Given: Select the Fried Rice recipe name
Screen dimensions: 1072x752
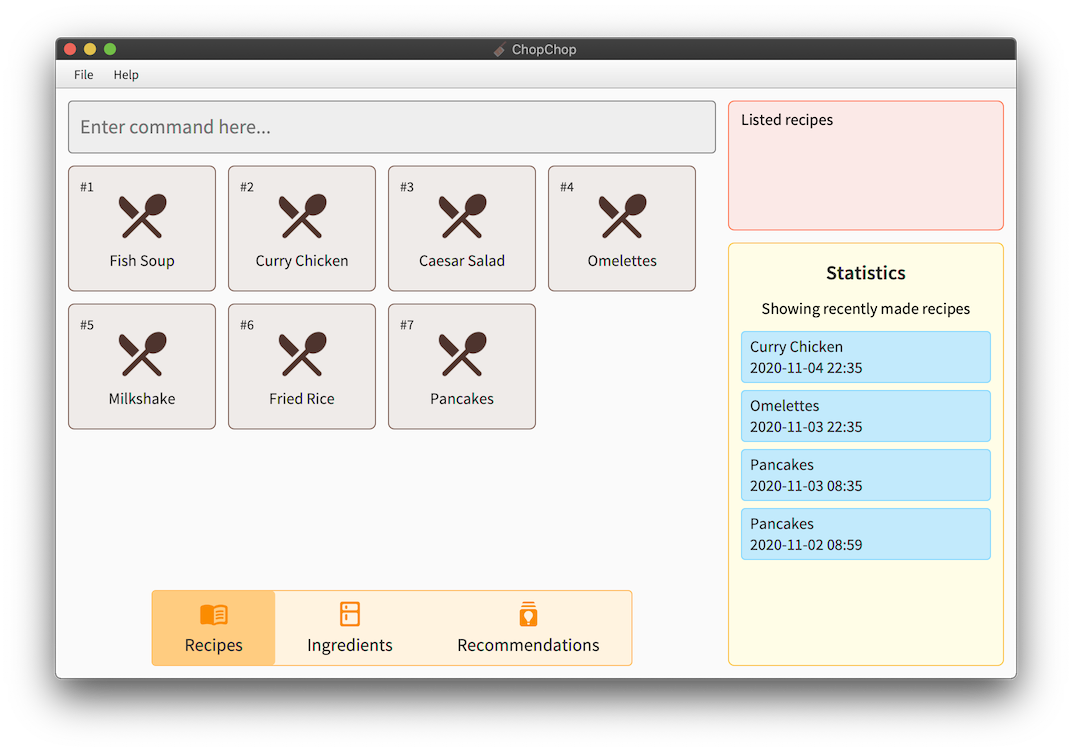Looking at the screenshot, I should click(x=302, y=399).
